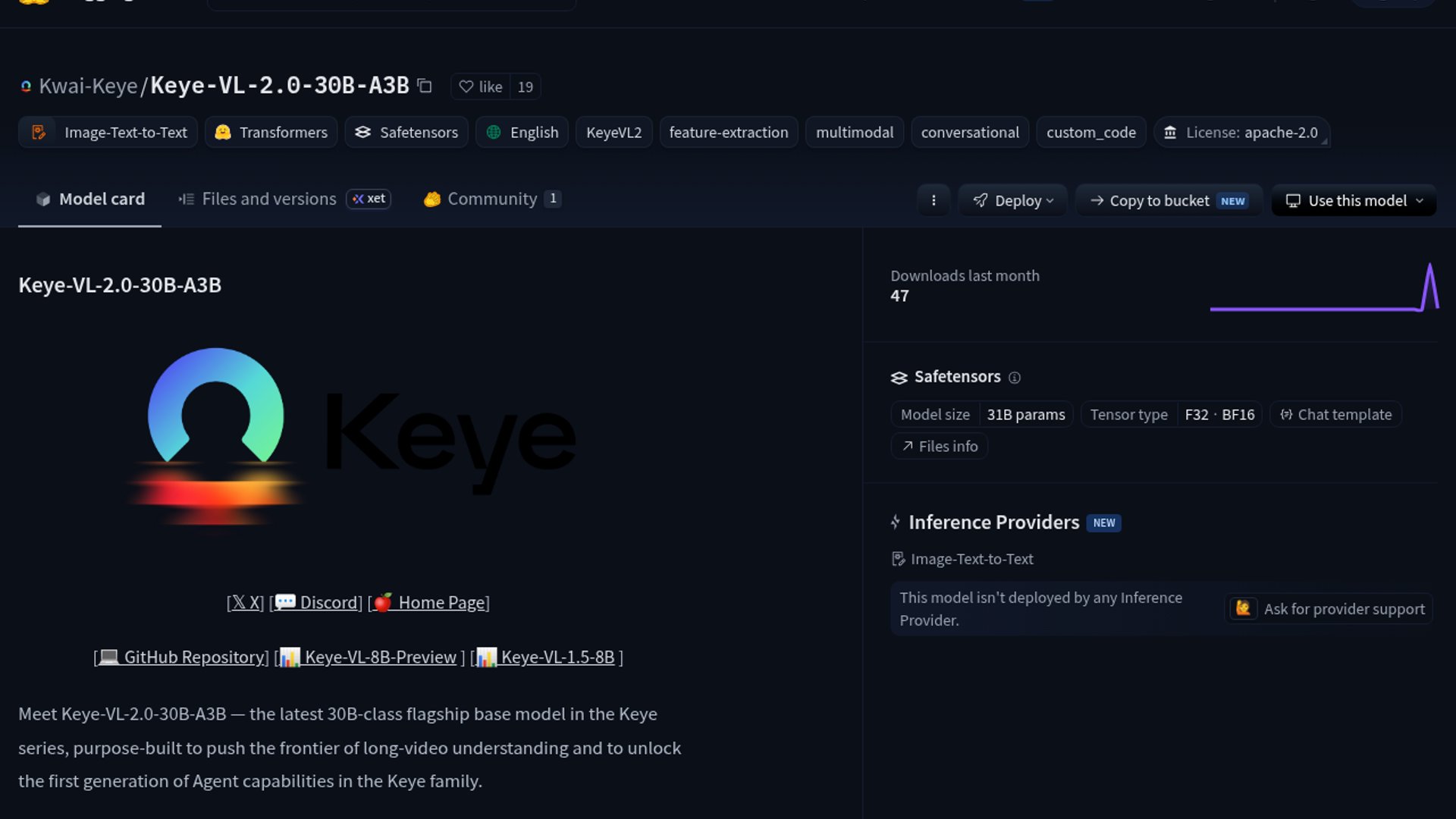
Task: Click the Model size 31B params badge
Action: click(982, 415)
